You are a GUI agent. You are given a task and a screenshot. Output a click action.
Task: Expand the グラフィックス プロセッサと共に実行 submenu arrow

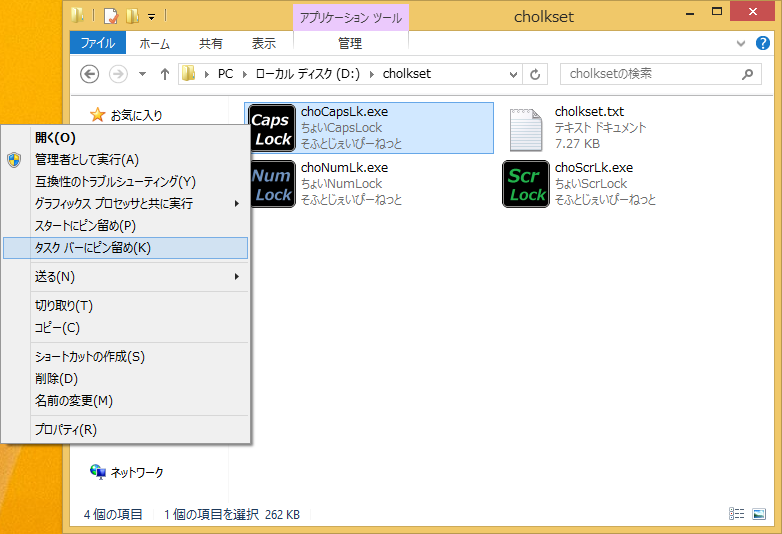click(237, 203)
